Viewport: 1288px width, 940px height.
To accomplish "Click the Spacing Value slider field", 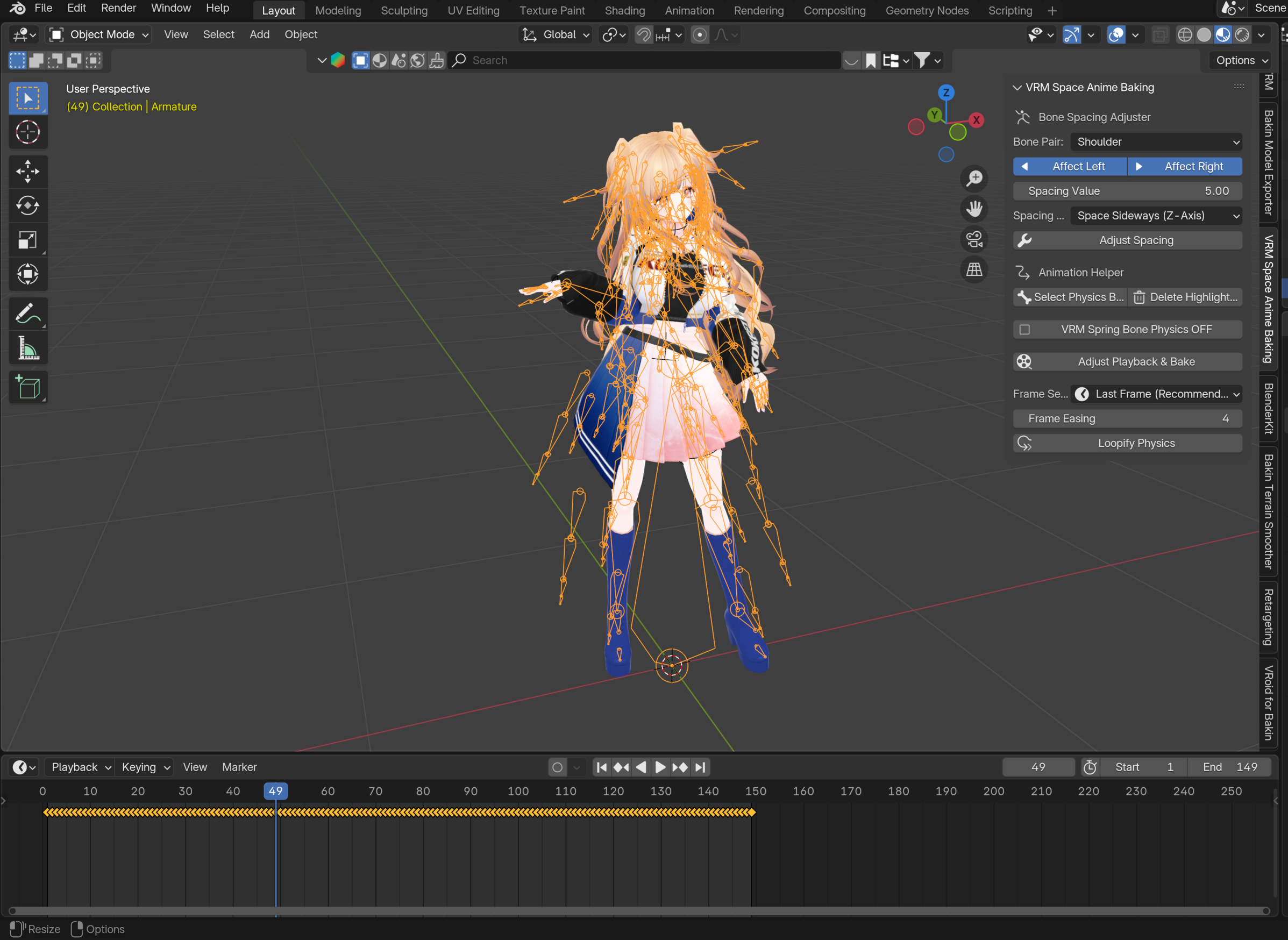I will pyautogui.click(x=1127, y=191).
